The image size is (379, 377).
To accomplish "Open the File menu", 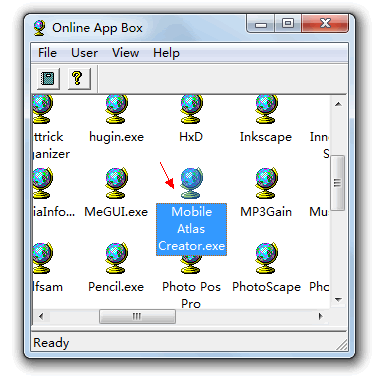I will pyautogui.click(x=47, y=53).
